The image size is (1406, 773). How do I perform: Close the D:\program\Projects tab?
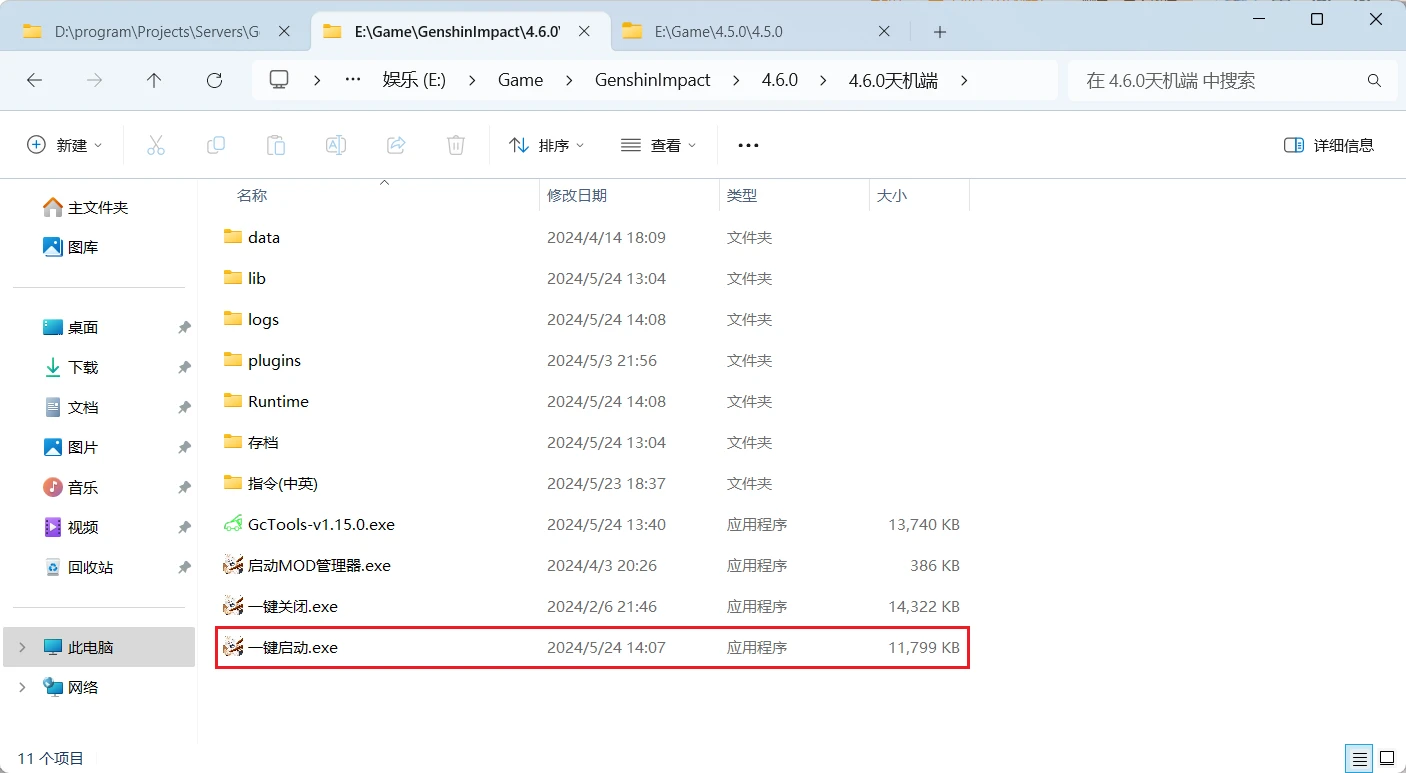click(284, 31)
